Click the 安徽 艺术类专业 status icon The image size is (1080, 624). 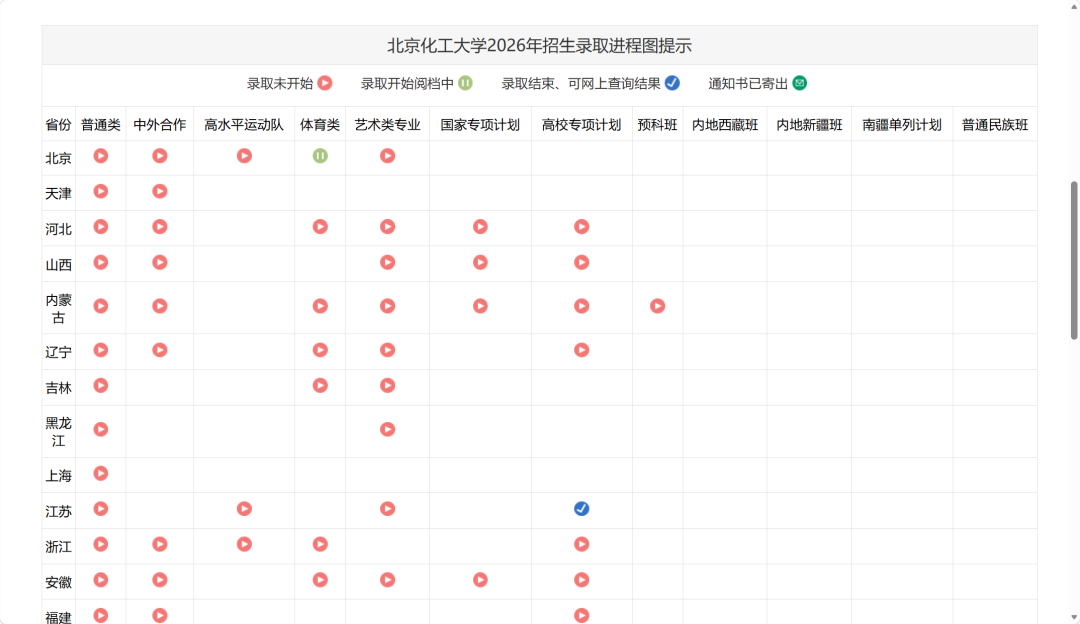click(x=387, y=580)
